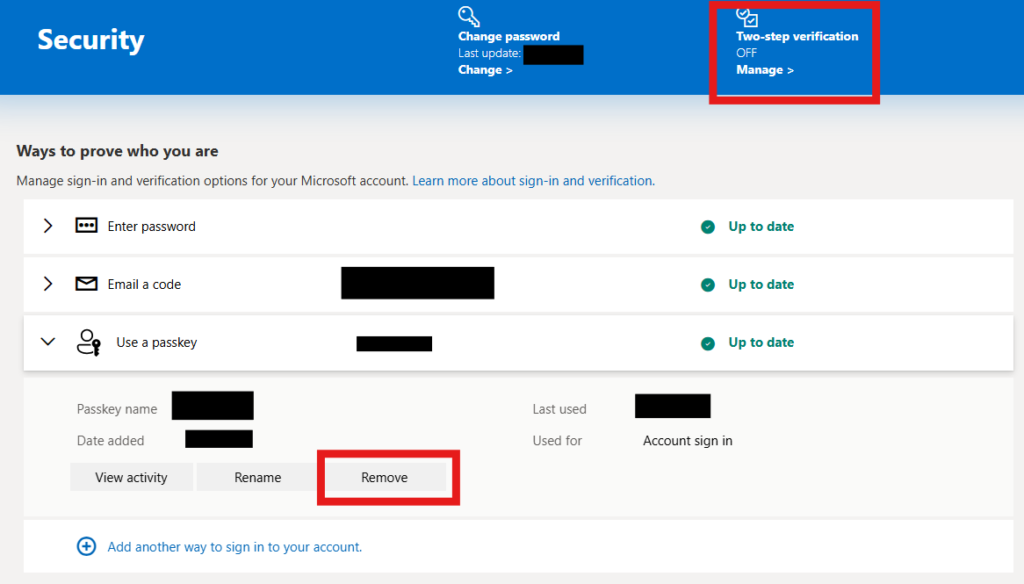Viewport: 1024px width, 584px height.
Task: Open Learn more about sign-in and verification
Action: click(x=533, y=181)
